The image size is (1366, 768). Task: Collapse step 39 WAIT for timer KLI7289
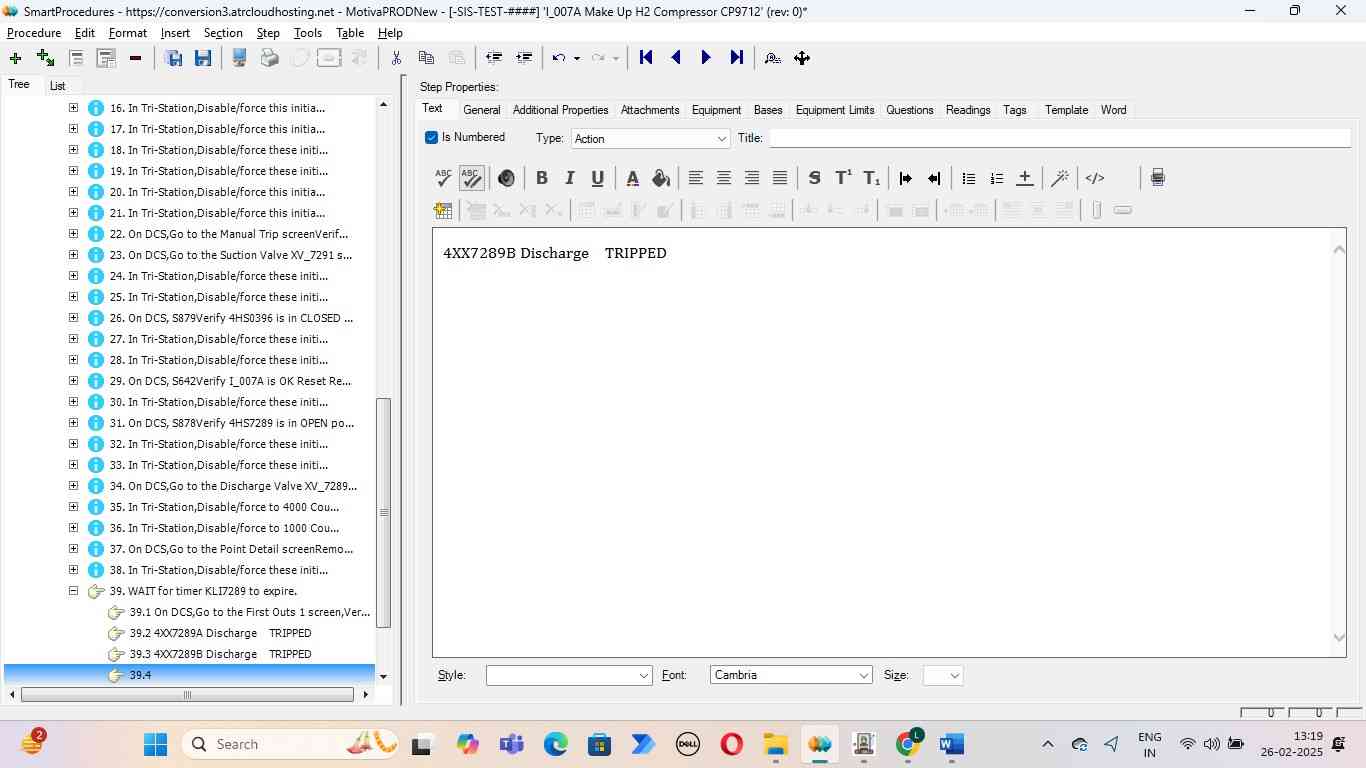[x=73, y=591]
